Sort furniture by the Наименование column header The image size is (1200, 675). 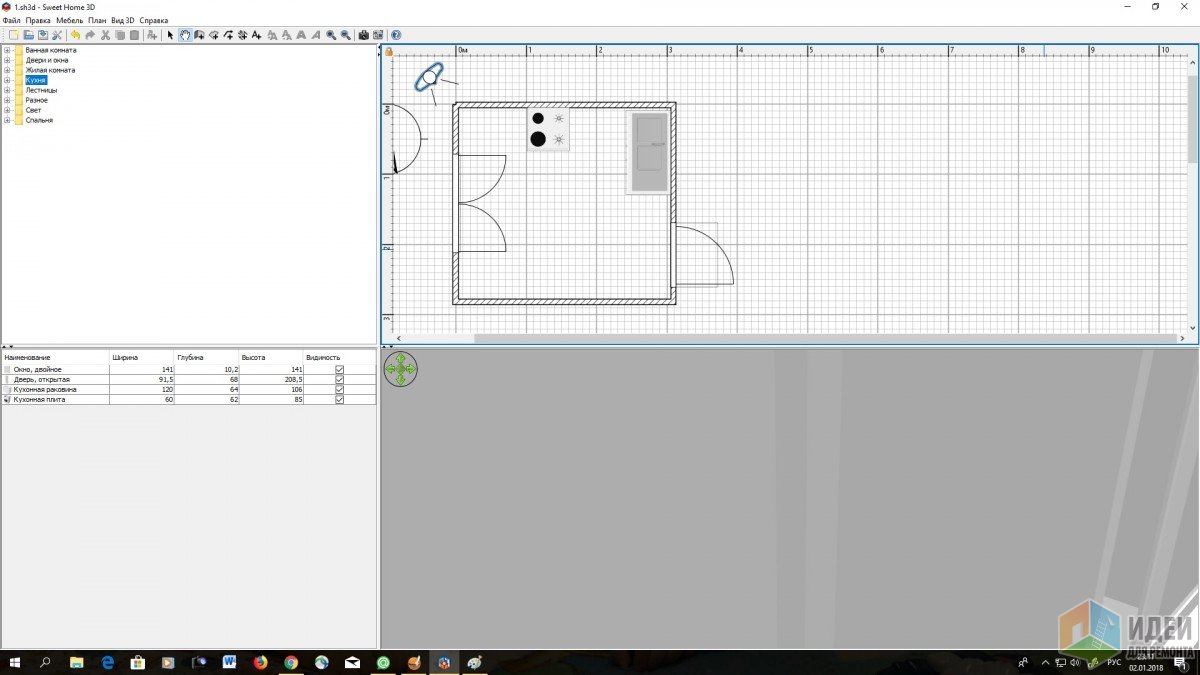(x=55, y=357)
